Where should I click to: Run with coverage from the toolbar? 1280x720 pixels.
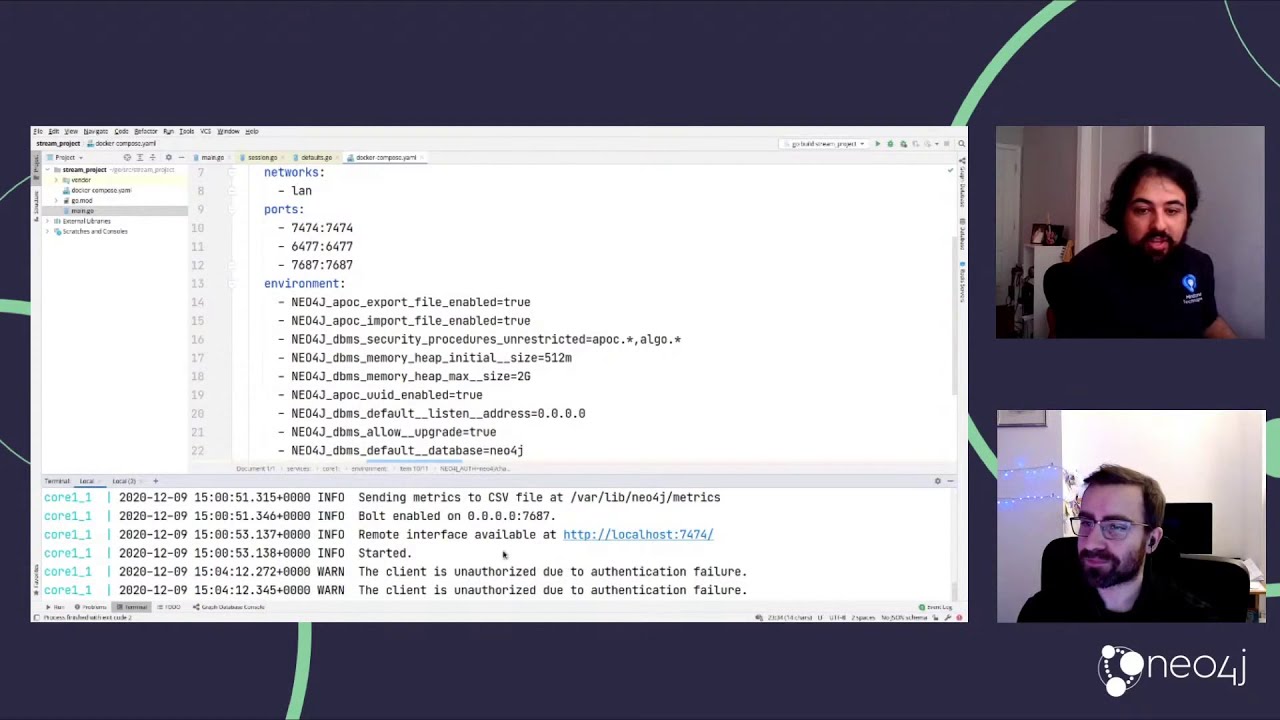pos(903,144)
